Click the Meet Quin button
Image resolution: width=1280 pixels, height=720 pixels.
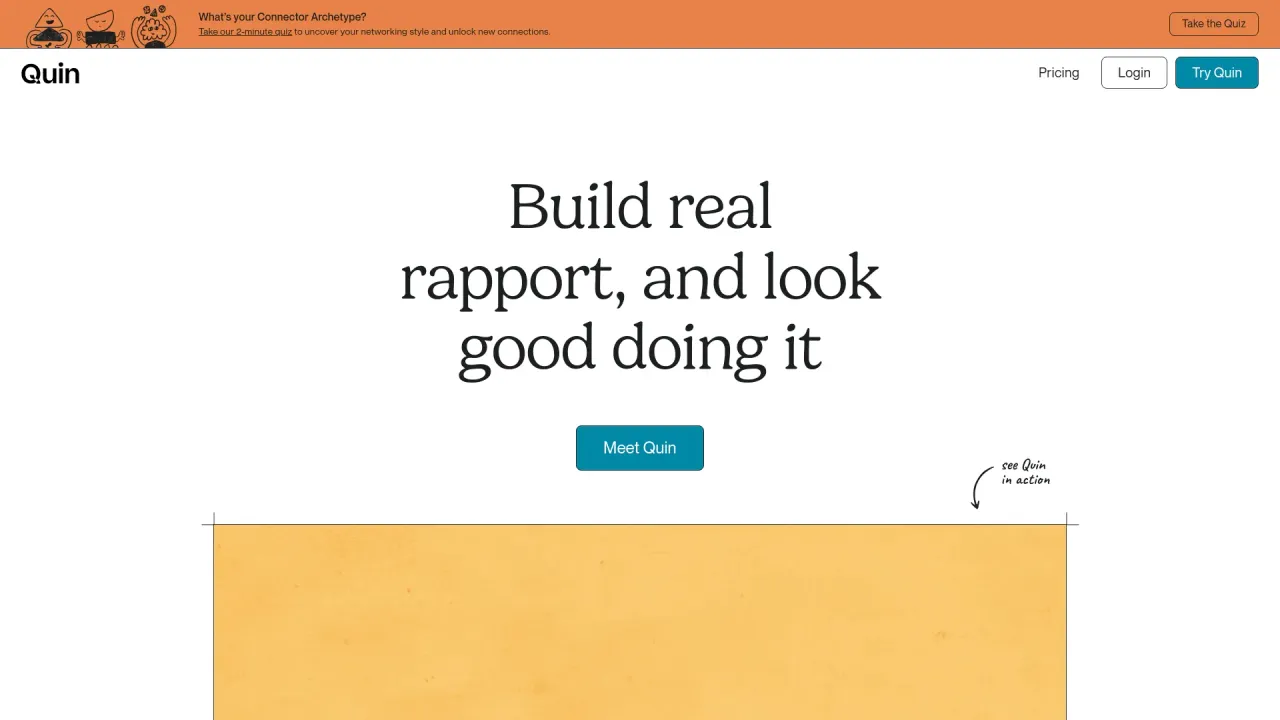pyautogui.click(x=640, y=448)
